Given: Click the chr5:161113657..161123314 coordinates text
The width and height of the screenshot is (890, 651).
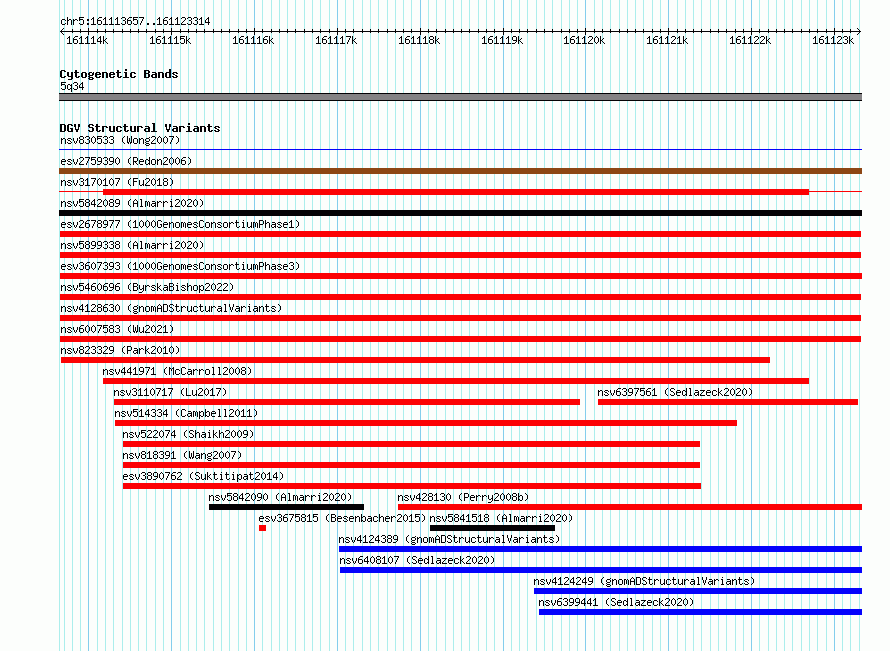Looking at the screenshot, I should (135, 21).
